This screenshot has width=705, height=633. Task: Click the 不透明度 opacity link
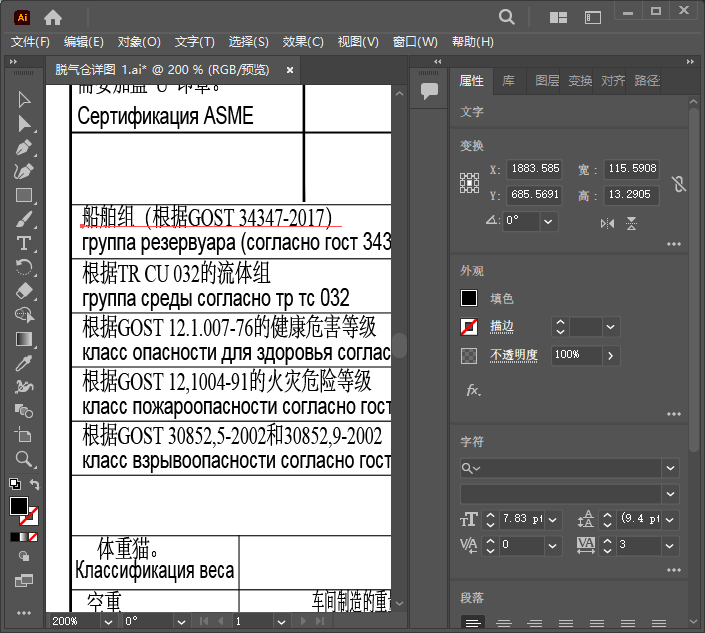(513, 355)
